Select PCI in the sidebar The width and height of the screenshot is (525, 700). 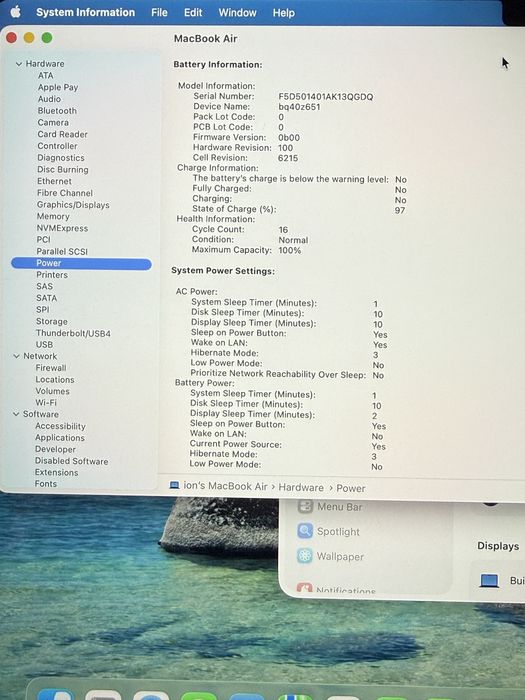(x=43, y=239)
